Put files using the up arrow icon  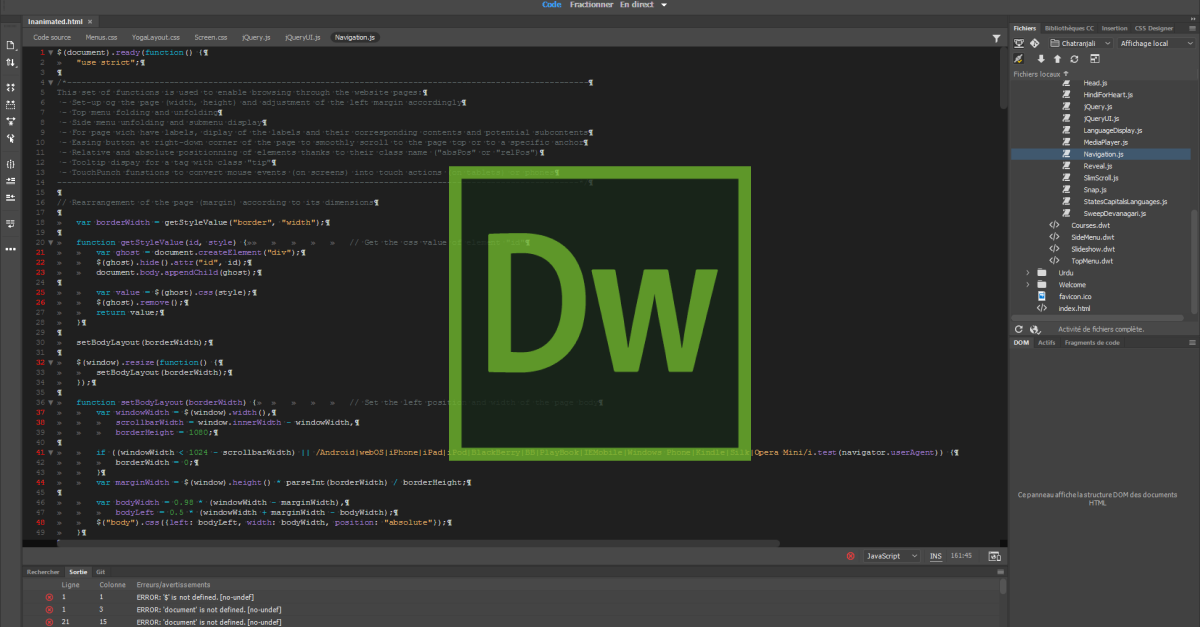(x=1057, y=58)
